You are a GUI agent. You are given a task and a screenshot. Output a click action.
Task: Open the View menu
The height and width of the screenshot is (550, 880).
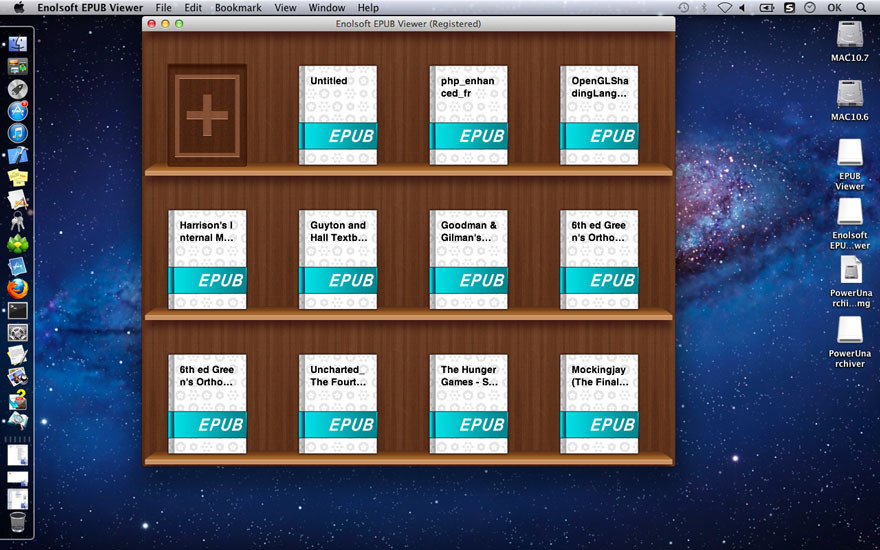(x=285, y=8)
